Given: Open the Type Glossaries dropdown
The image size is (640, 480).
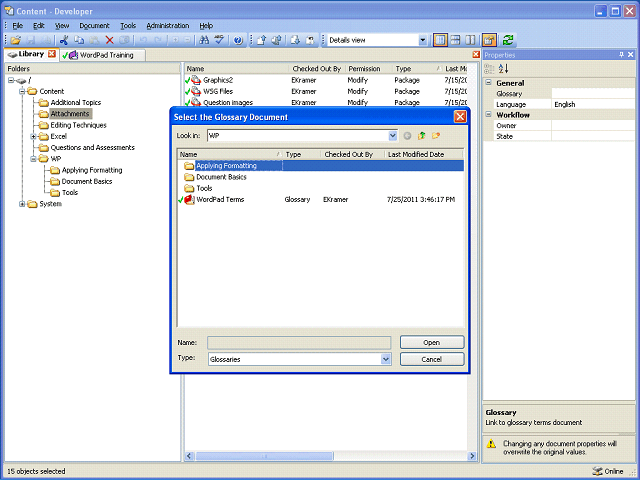Looking at the screenshot, I should pyautogui.click(x=386, y=359).
